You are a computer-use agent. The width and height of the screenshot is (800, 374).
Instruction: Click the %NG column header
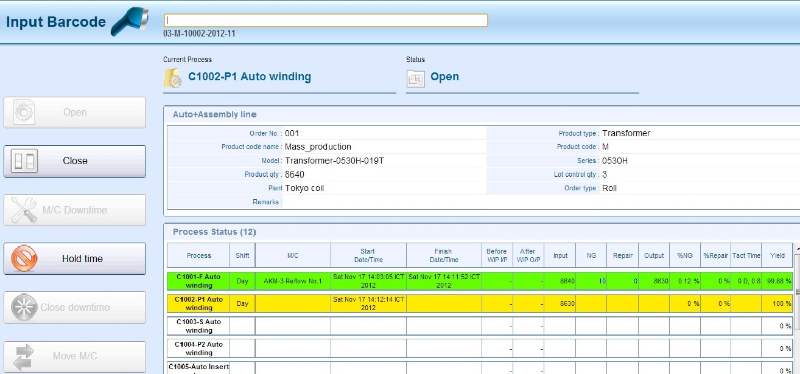[685, 256]
